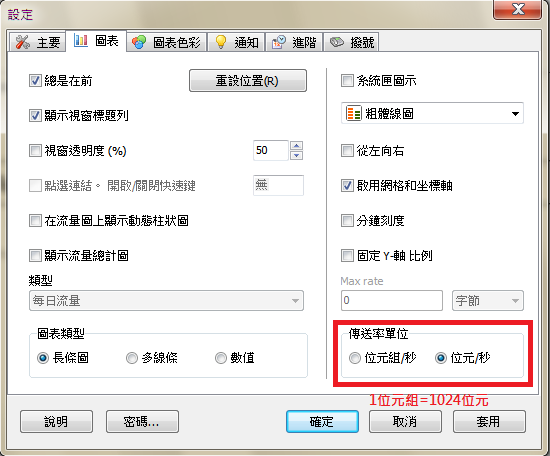Click the color balls icon for 圖表色彩

coord(139,42)
